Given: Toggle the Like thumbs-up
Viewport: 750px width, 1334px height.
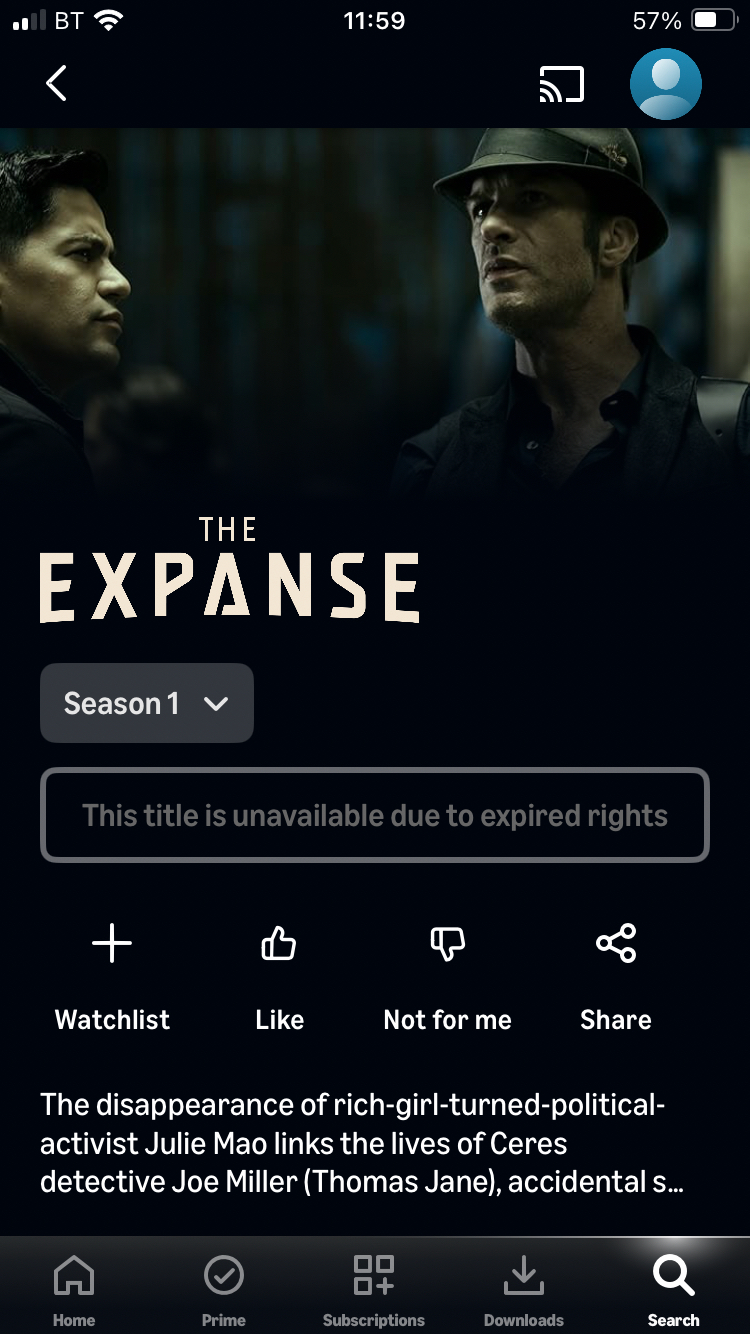Looking at the screenshot, I should [279, 978].
